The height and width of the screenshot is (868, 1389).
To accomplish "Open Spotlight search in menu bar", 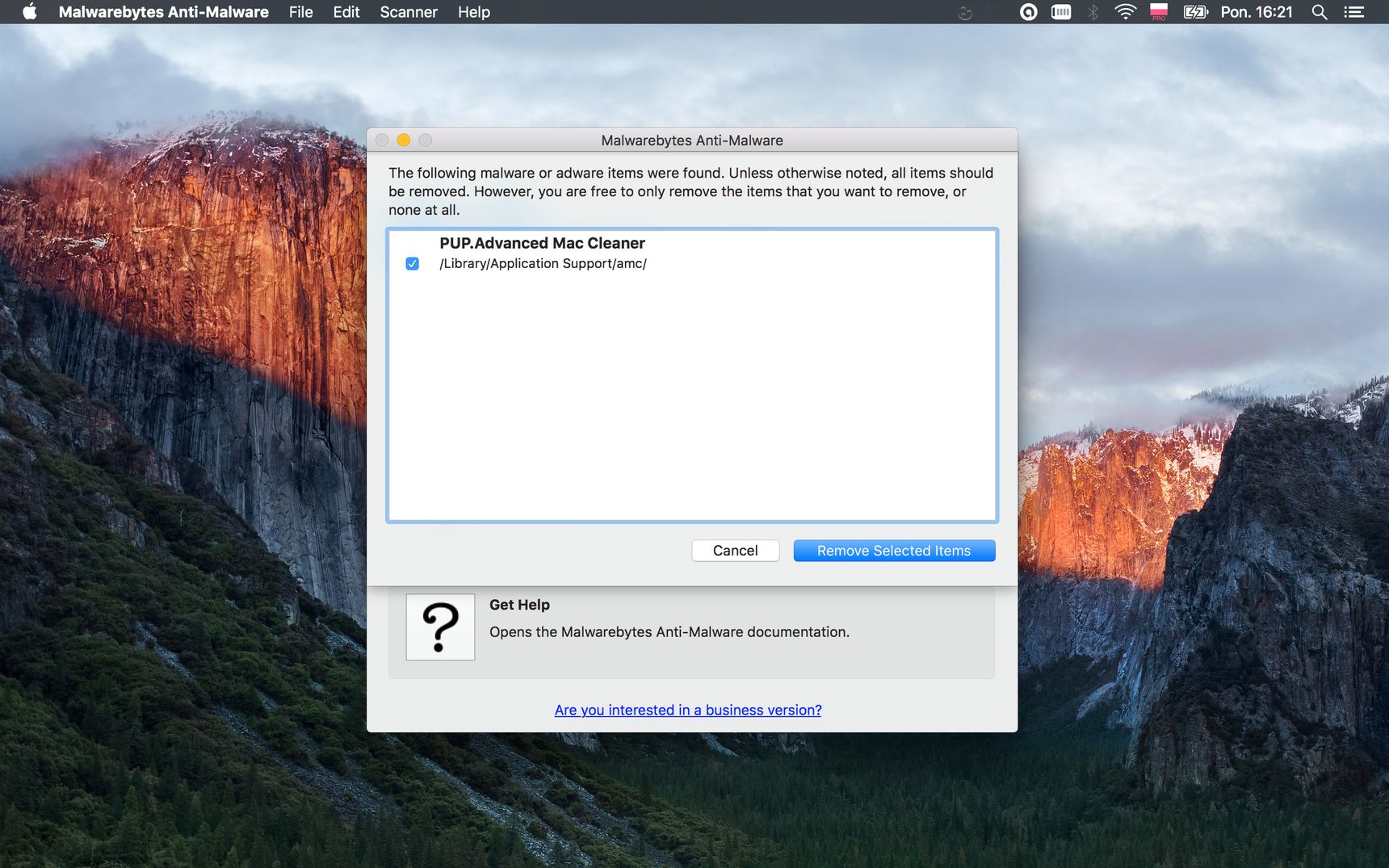I will 1320,12.
